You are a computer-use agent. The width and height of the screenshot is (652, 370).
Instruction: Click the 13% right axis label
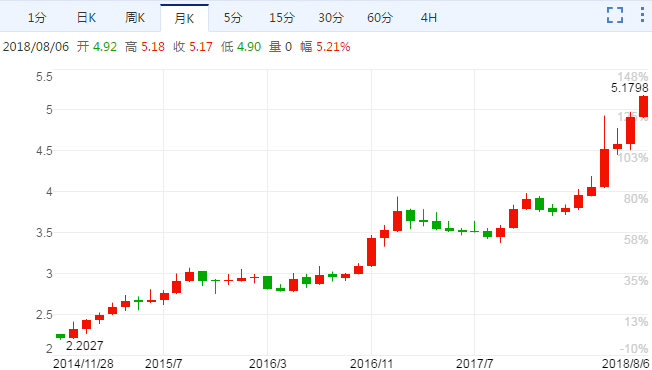point(636,322)
